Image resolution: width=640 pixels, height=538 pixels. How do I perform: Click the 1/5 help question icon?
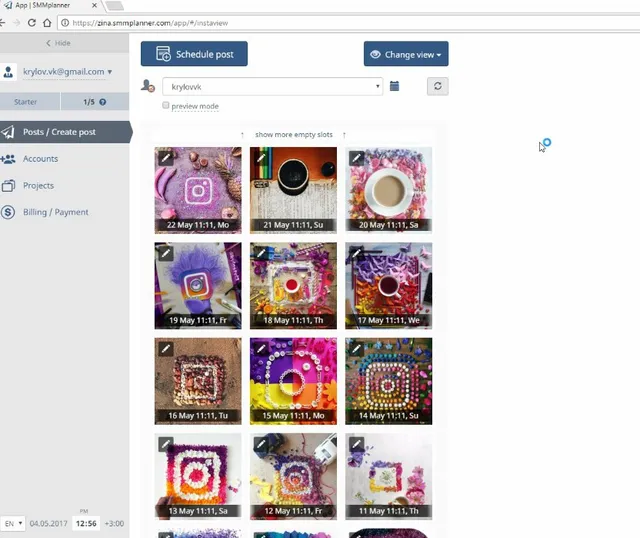(102, 102)
